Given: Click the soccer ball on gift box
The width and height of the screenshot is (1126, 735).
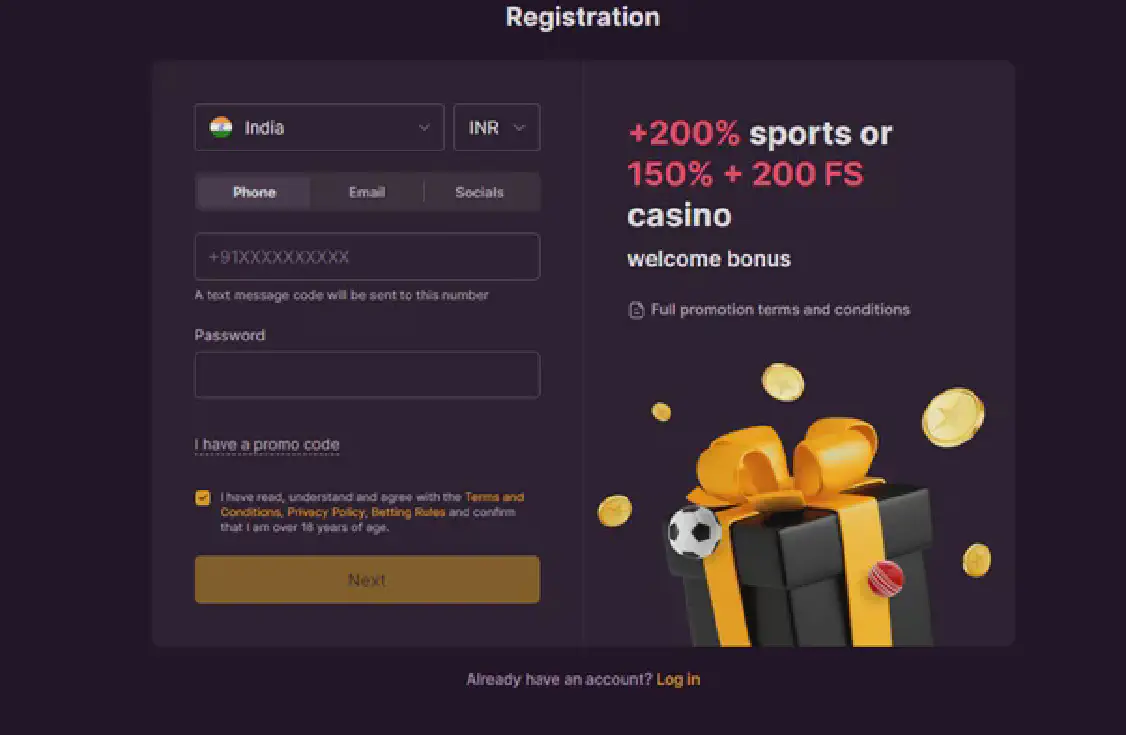Looking at the screenshot, I should tap(694, 531).
